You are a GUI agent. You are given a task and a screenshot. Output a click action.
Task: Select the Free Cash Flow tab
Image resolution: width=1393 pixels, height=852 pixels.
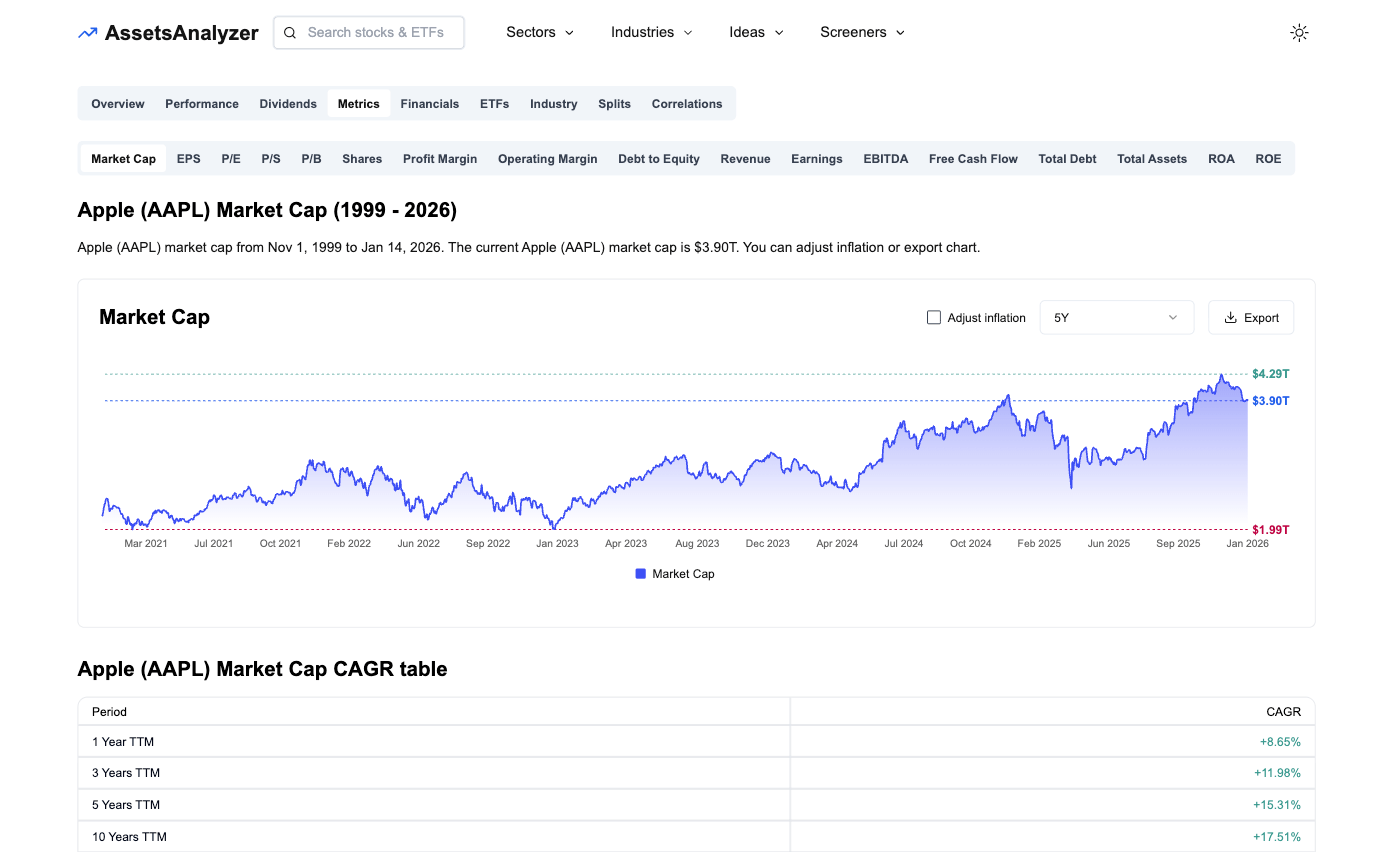973,159
